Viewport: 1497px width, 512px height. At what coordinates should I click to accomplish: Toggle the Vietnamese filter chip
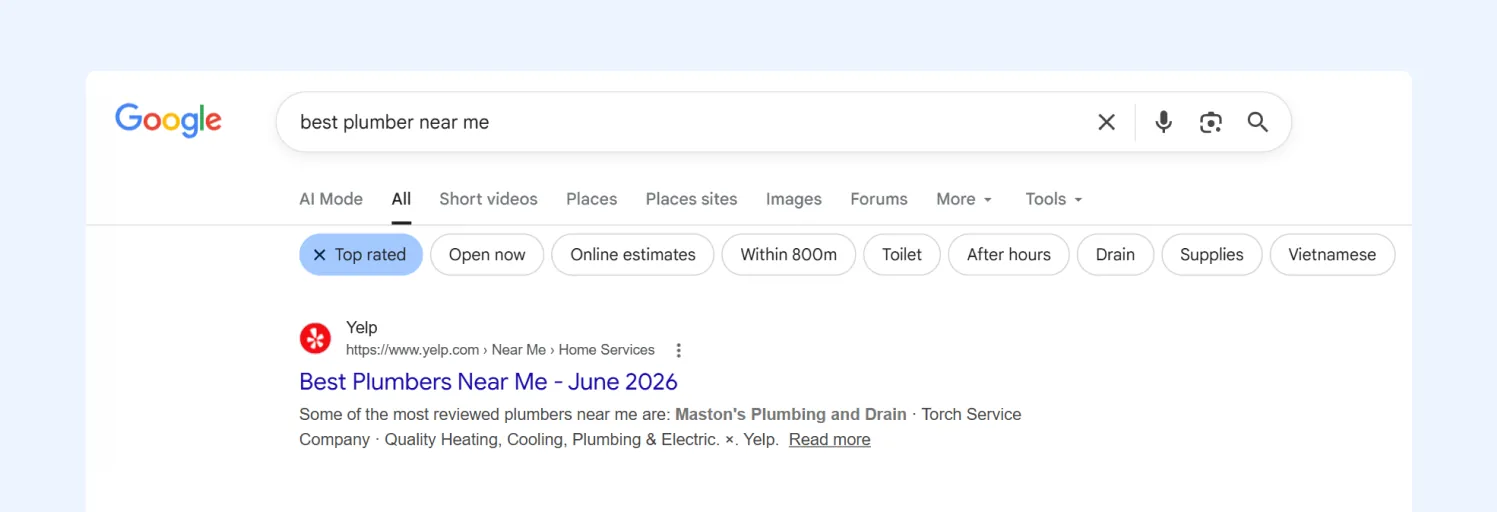click(x=1332, y=255)
